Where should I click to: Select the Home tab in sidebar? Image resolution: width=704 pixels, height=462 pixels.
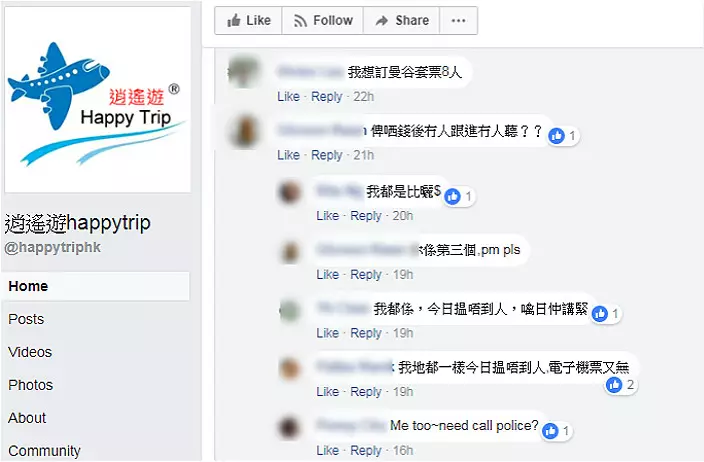[95, 286]
